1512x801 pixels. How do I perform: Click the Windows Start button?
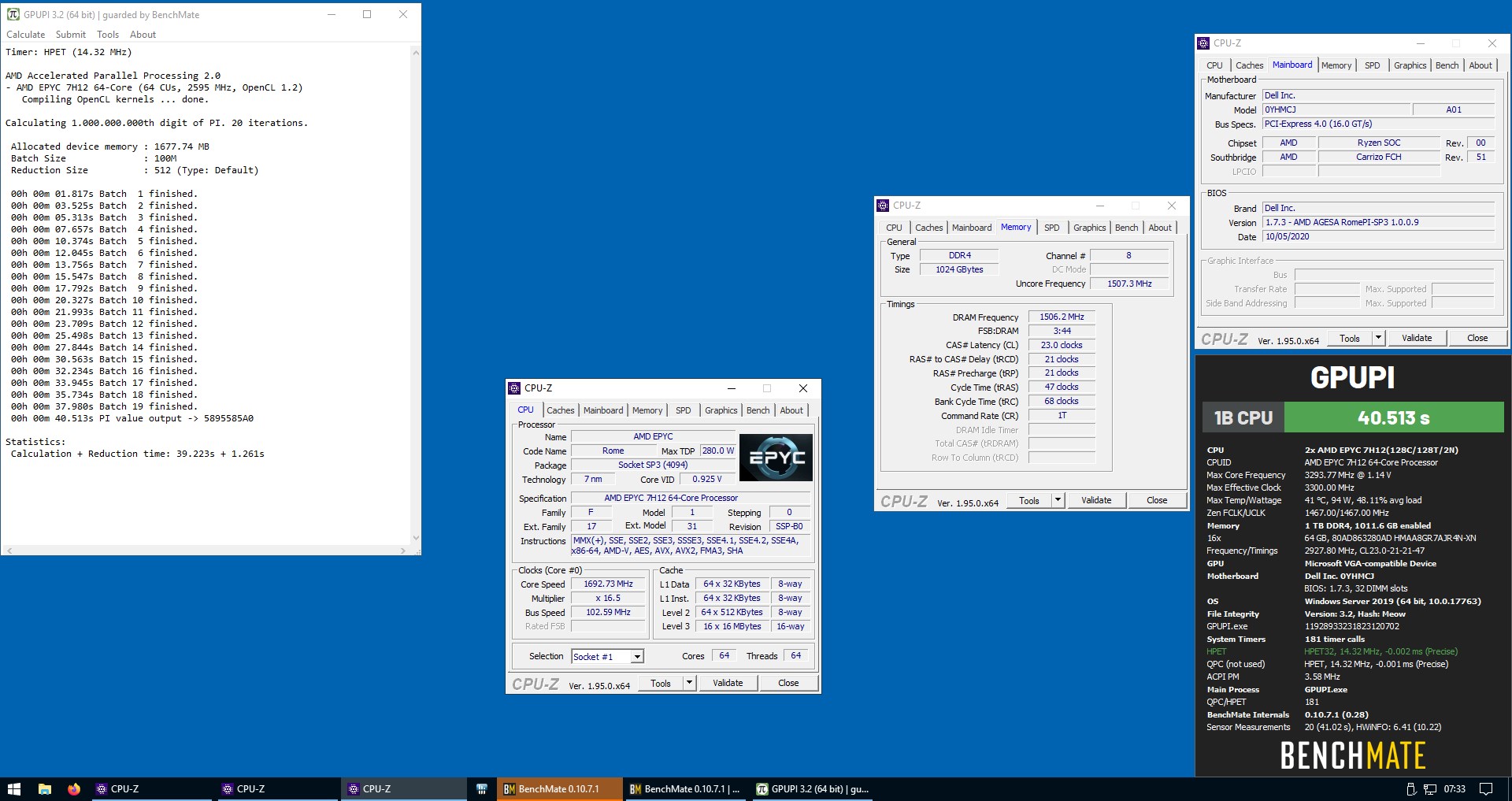[x=13, y=788]
